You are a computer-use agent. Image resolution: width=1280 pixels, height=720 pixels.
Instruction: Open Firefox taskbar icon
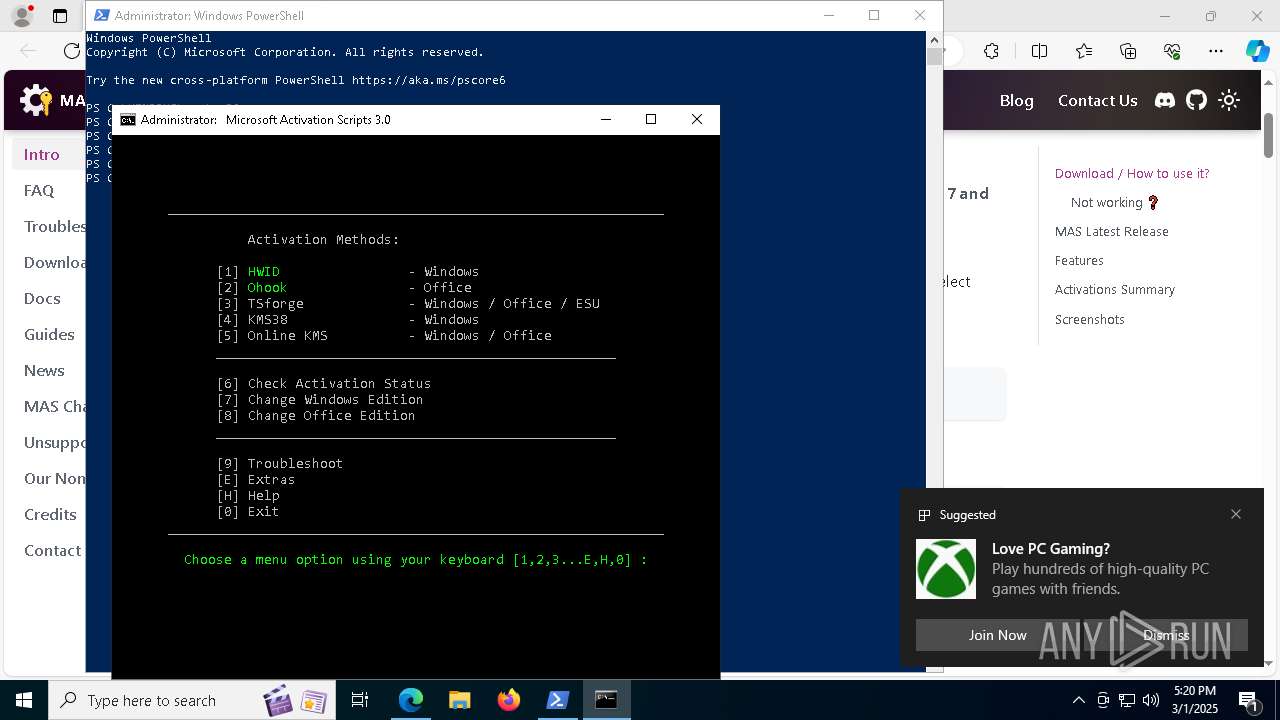[x=509, y=700]
